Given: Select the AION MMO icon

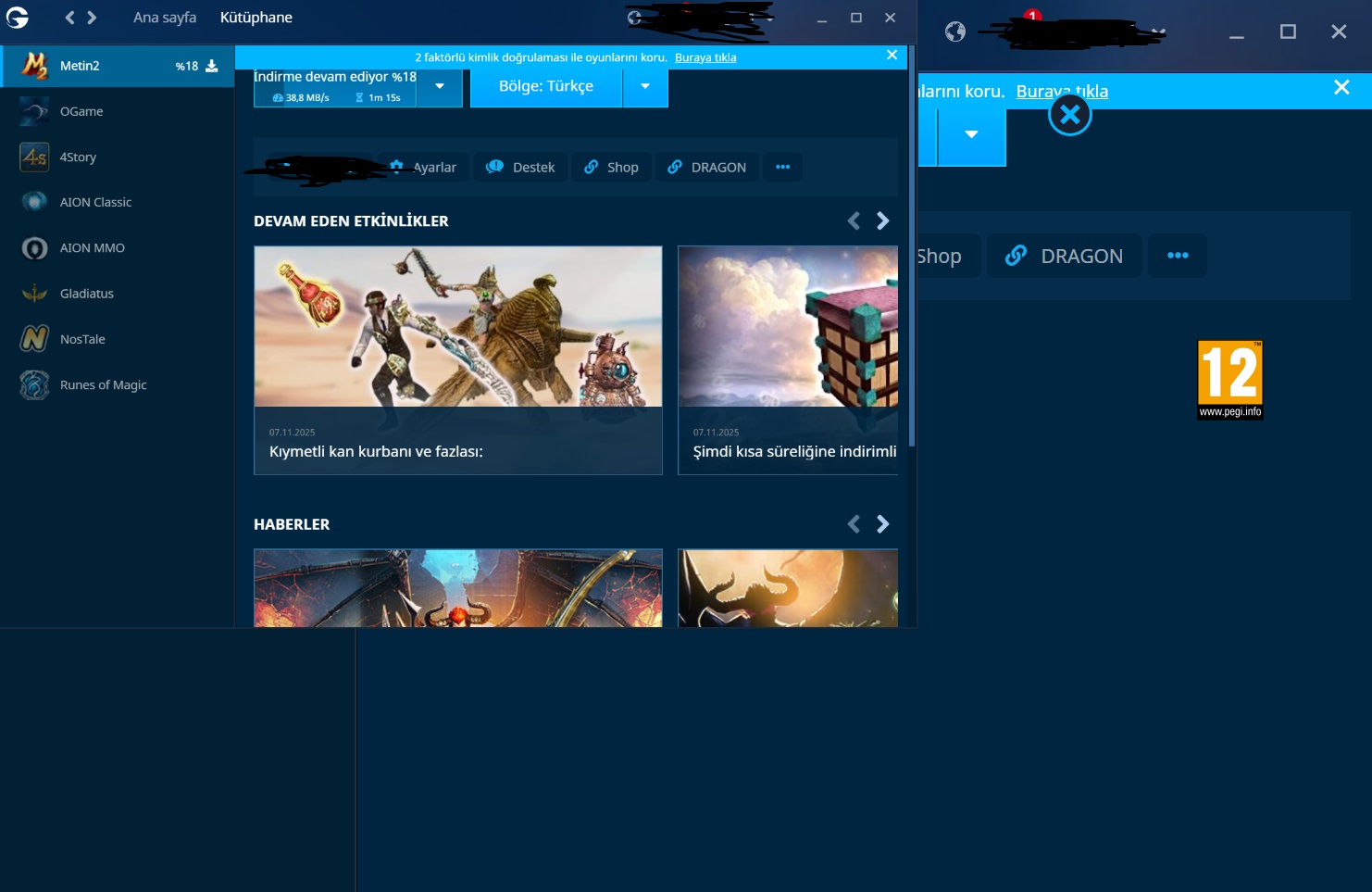Looking at the screenshot, I should point(34,248).
